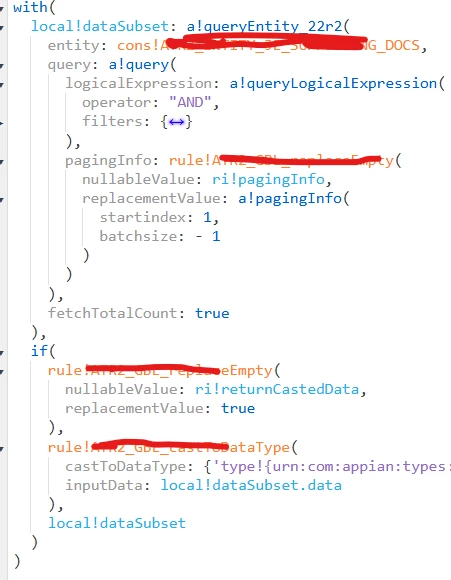Screen dimensions: 451x580
Task: Click the 'castToDataType' parameter label
Action: [125, 466]
